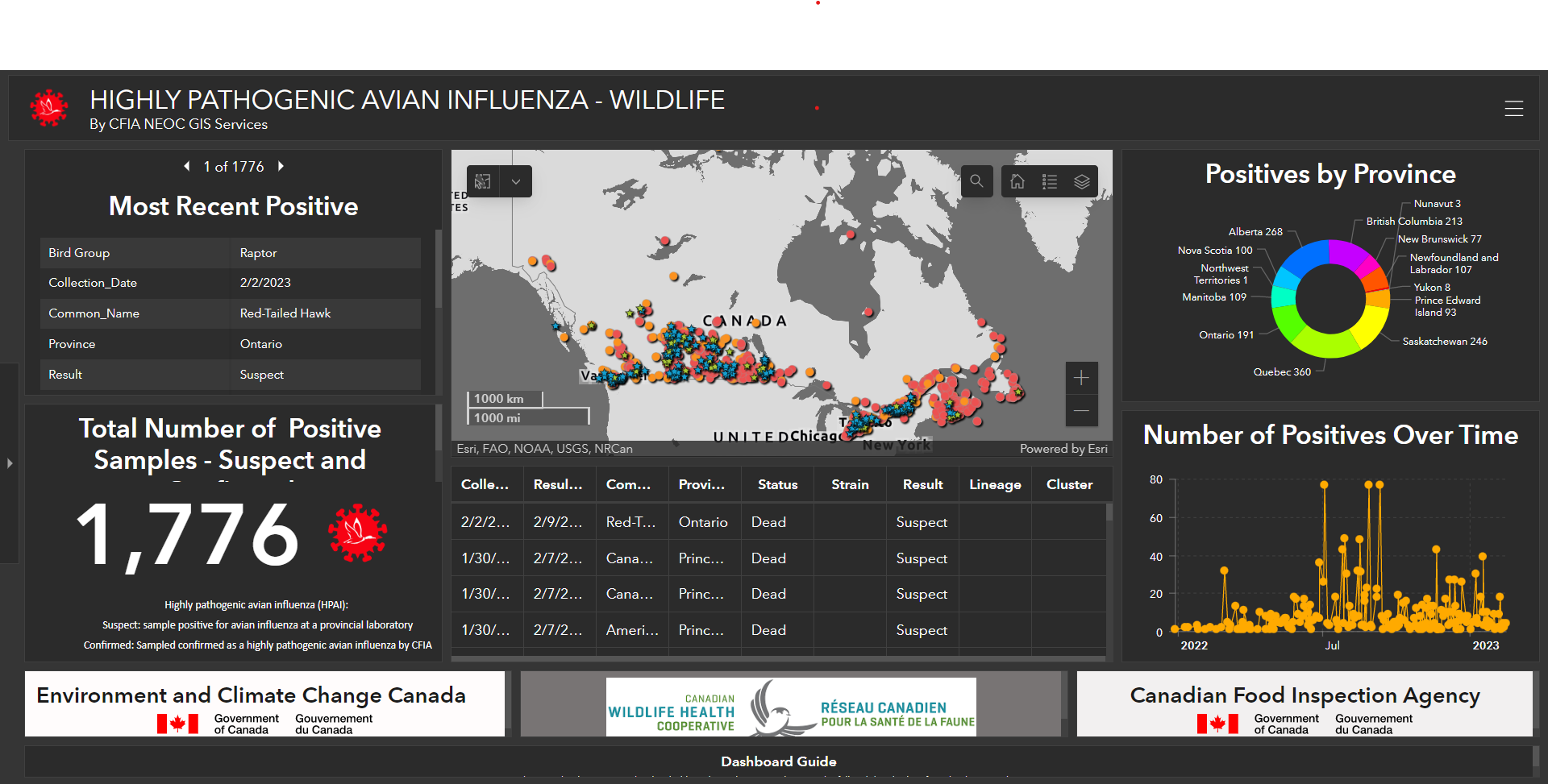Image resolution: width=1548 pixels, height=784 pixels.
Task: Open the hamburger menu top right
Action: point(1513,108)
